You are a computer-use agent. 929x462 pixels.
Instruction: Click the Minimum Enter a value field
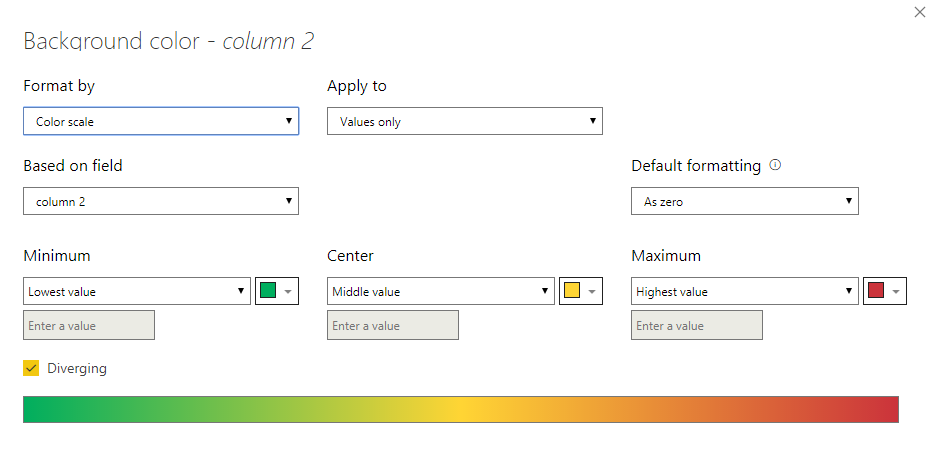[89, 325]
